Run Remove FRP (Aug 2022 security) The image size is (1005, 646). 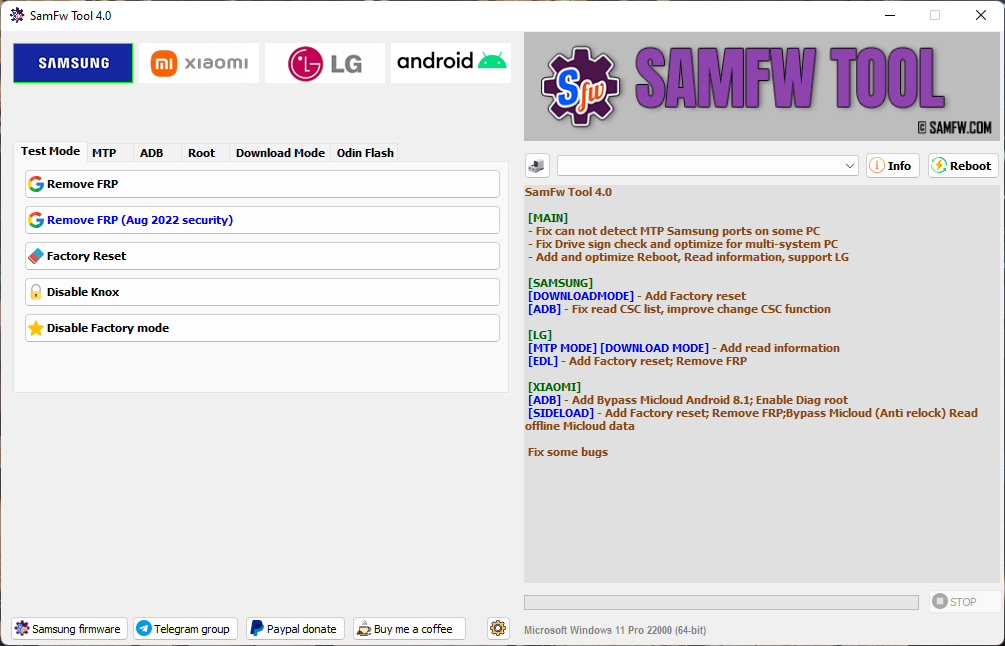click(262, 220)
